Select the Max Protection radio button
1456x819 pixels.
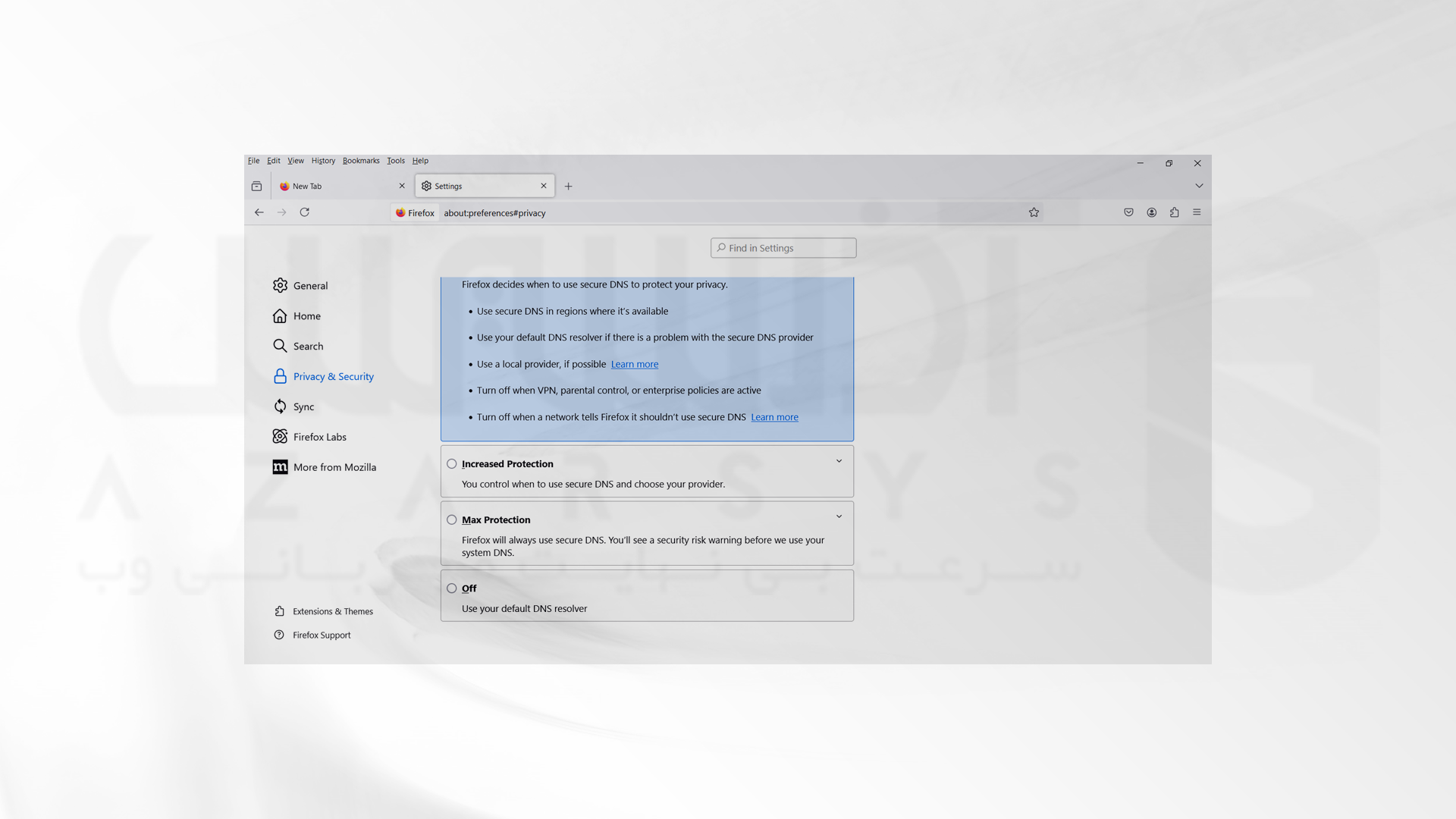tap(452, 519)
